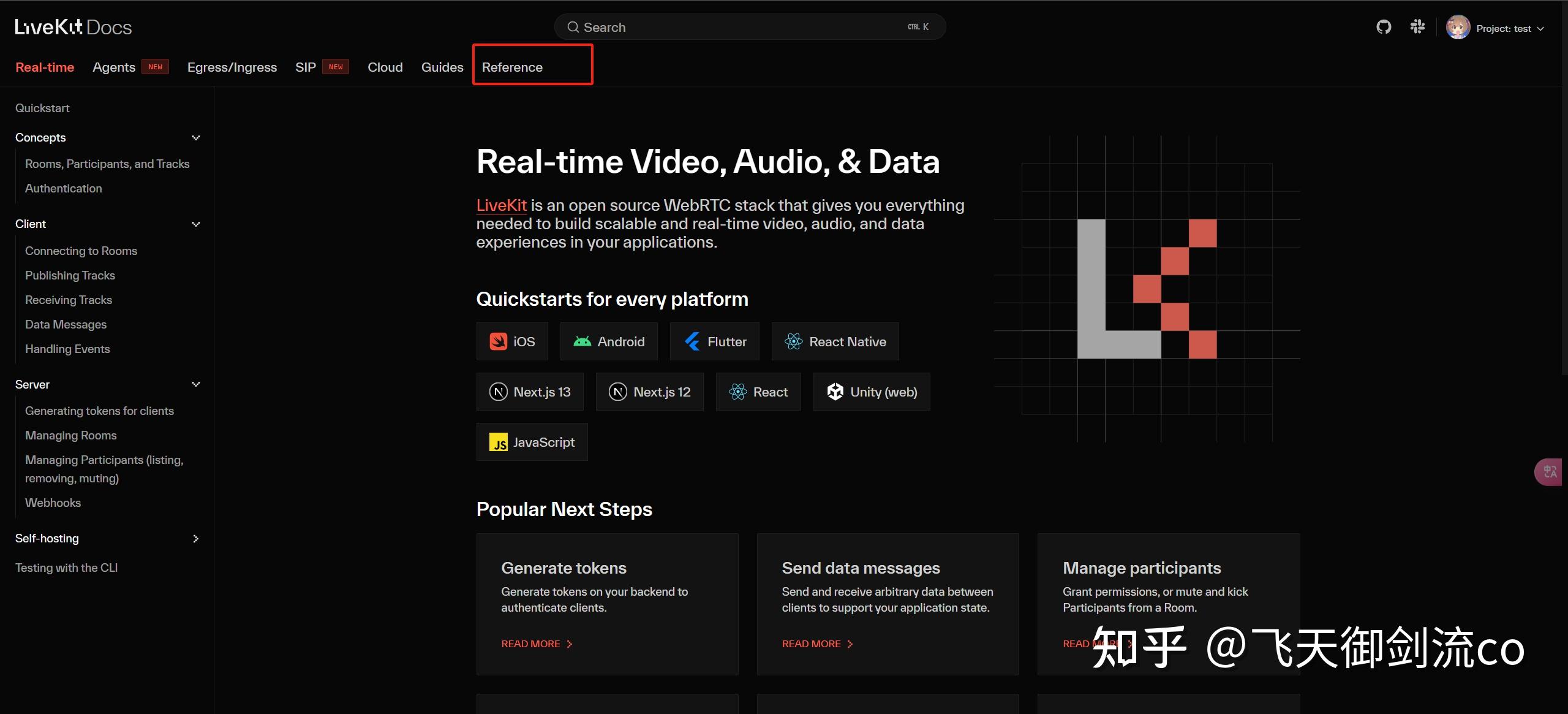1568x714 pixels.
Task: Open the Unity (web) quickstart
Action: [871, 392]
